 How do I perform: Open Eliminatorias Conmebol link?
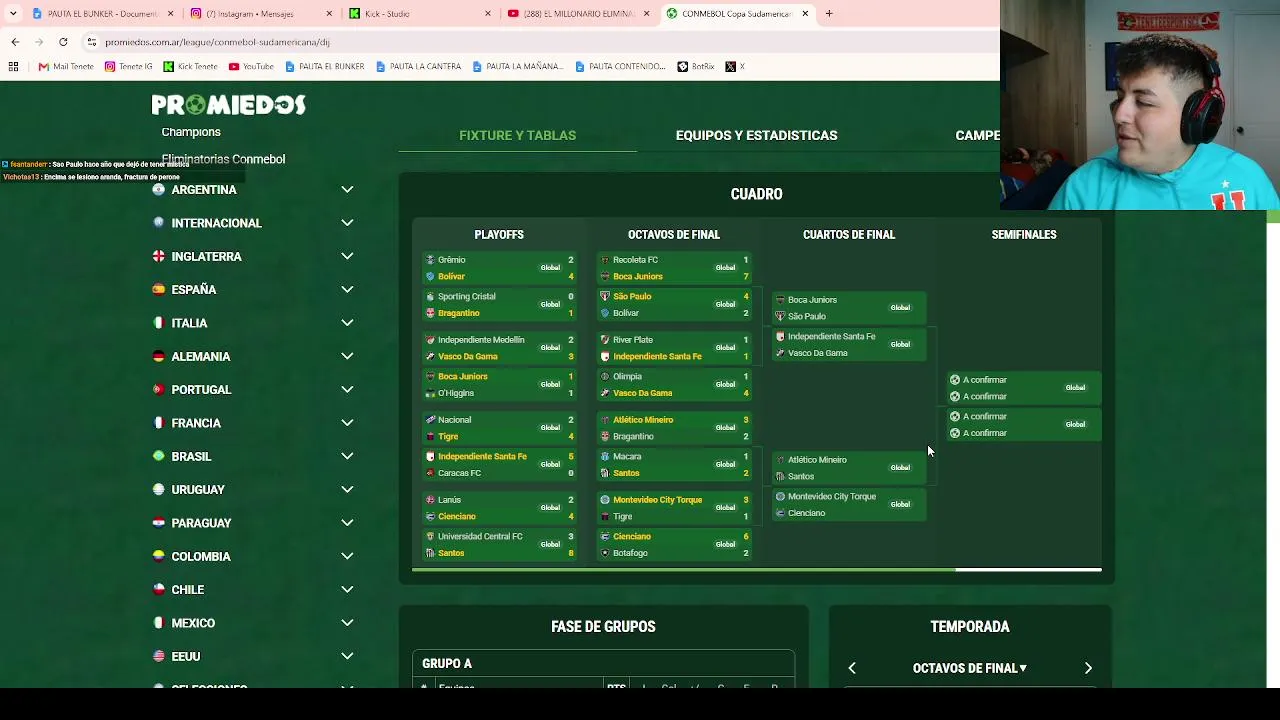click(223, 159)
